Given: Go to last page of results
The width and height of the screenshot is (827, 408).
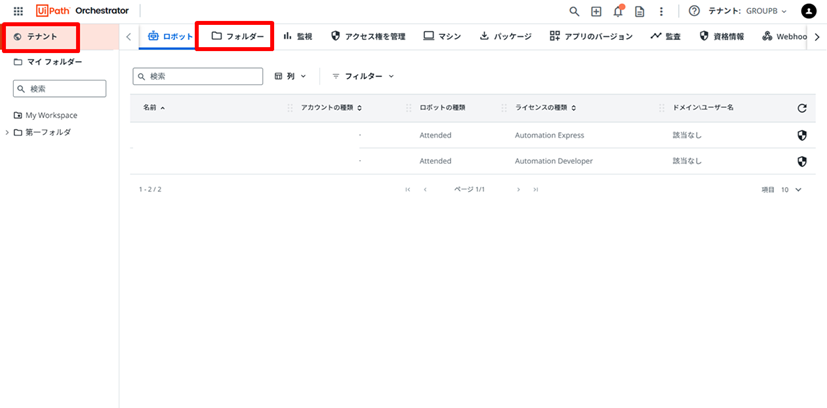Looking at the screenshot, I should point(535,189).
